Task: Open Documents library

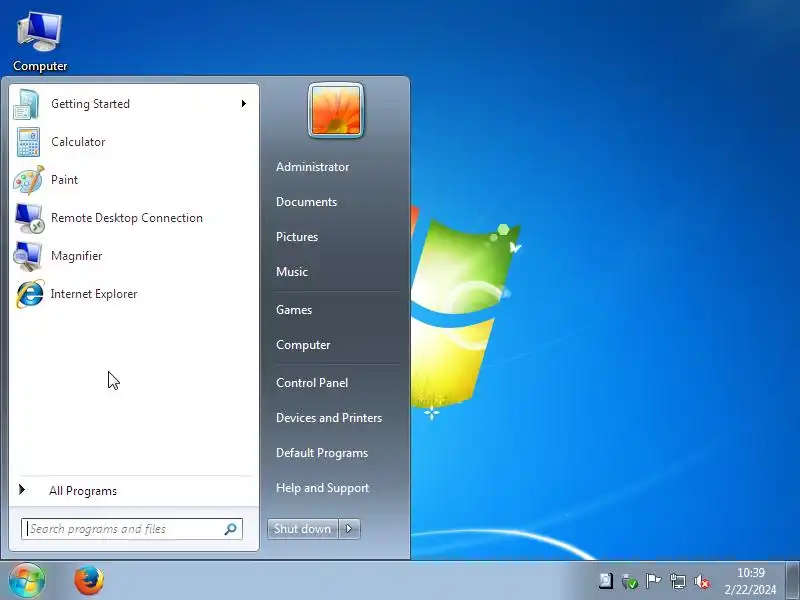Action: pyautogui.click(x=307, y=202)
